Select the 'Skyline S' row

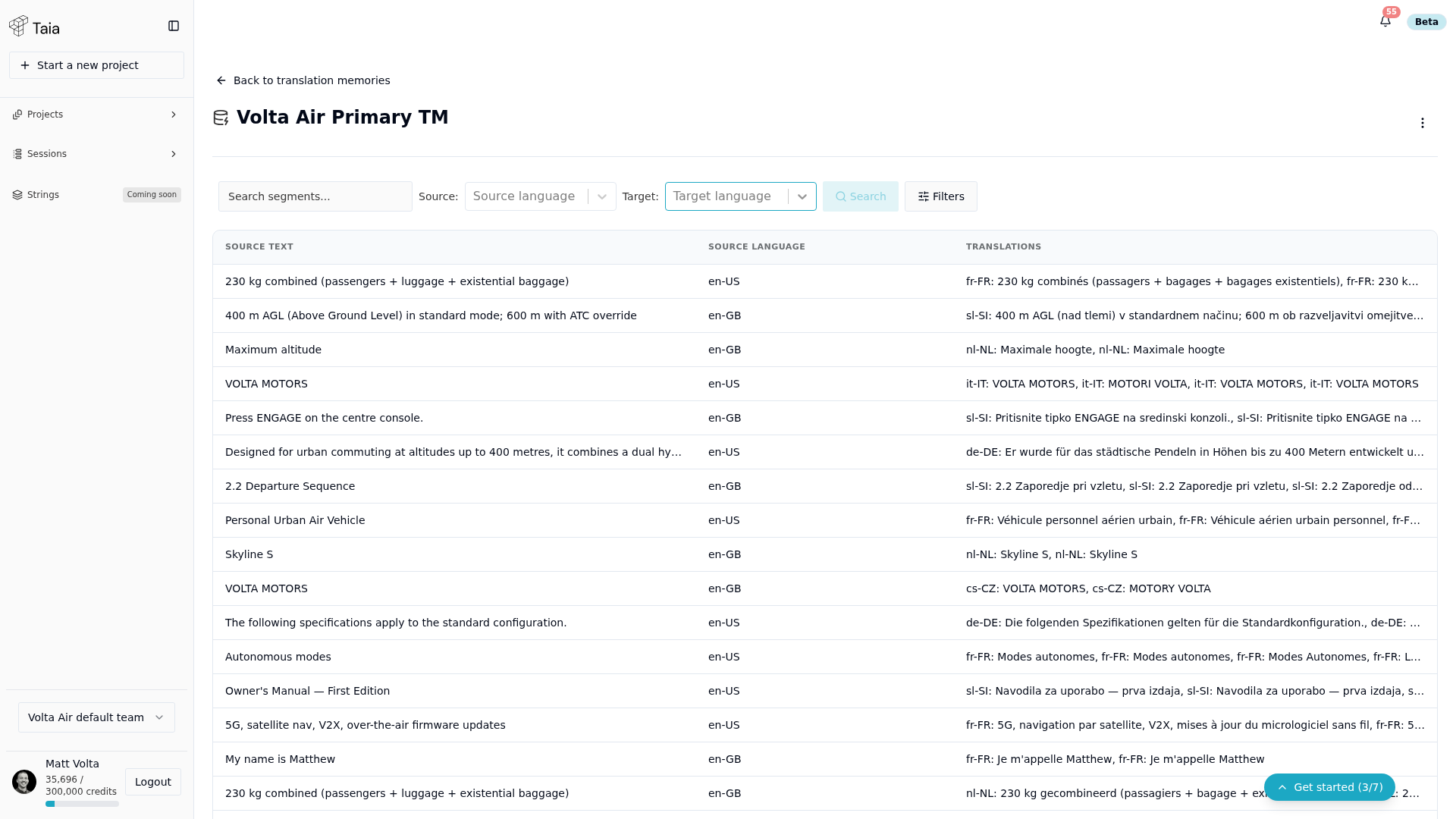tap(825, 554)
